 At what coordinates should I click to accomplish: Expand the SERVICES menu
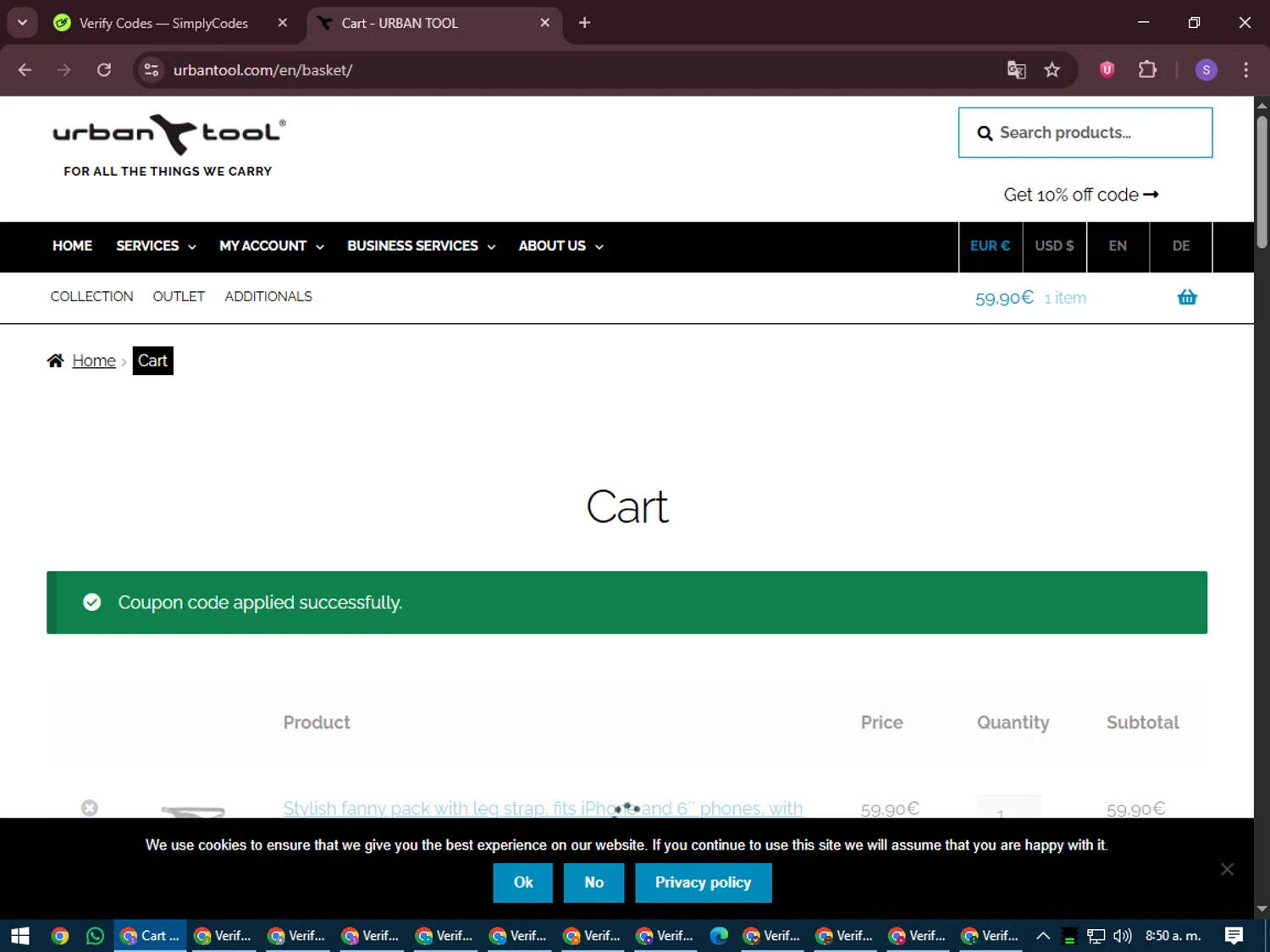(156, 246)
